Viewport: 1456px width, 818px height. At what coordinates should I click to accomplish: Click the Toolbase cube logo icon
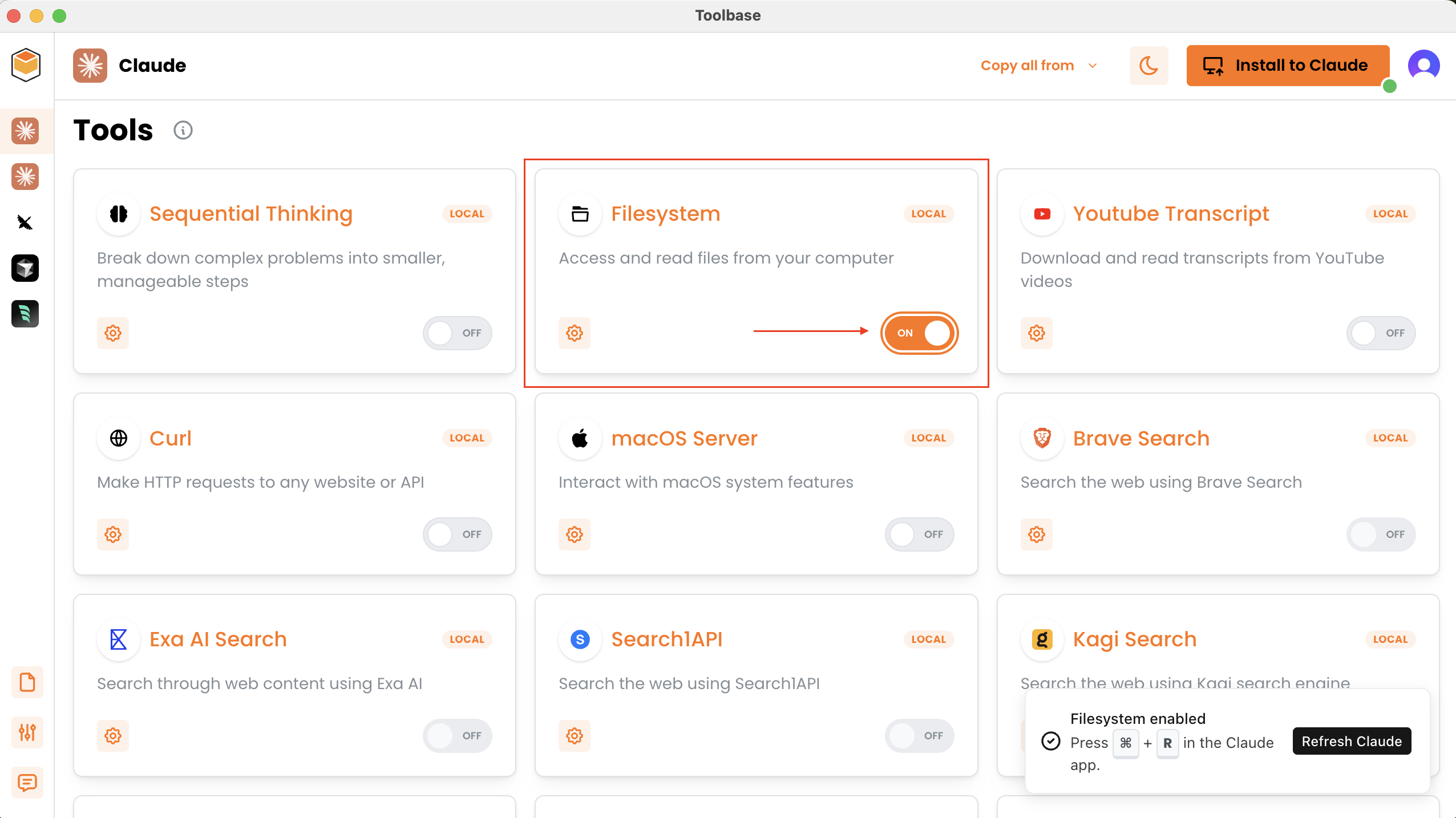click(26, 64)
